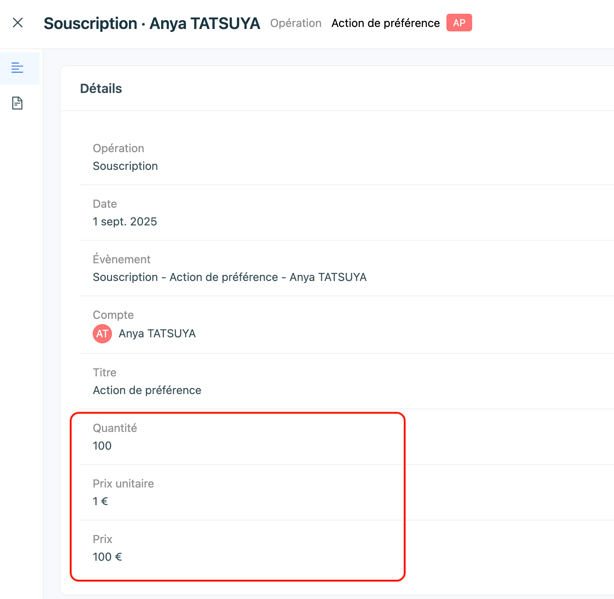Click the page title 'Souscription · Anya TATSUYA'
This screenshot has height=599, width=614.
click(x=151, y=23)
